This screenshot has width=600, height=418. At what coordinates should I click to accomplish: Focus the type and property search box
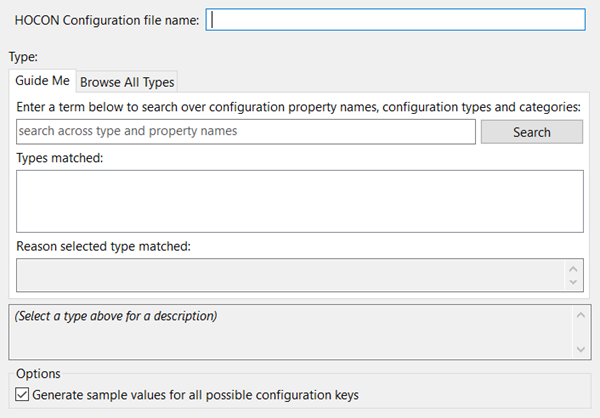[245, 131]
